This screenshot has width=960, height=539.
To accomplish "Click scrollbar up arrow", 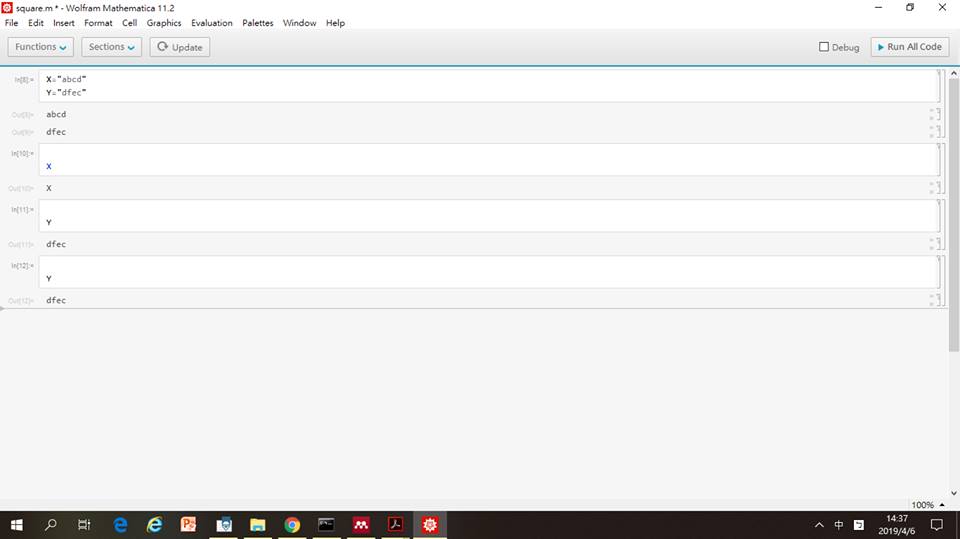I will (x=953, y=74).
